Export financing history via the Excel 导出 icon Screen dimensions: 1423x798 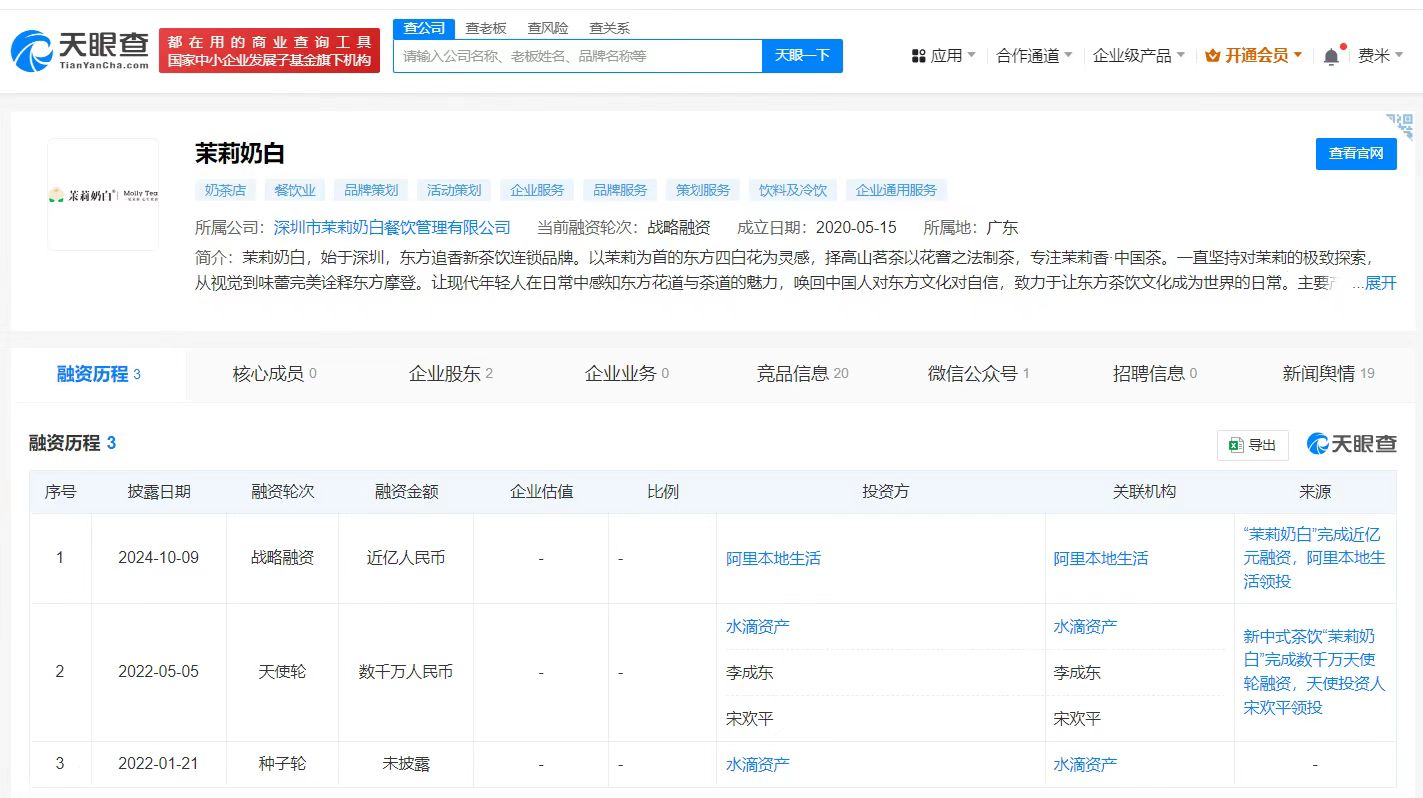tap(1240, 446)
